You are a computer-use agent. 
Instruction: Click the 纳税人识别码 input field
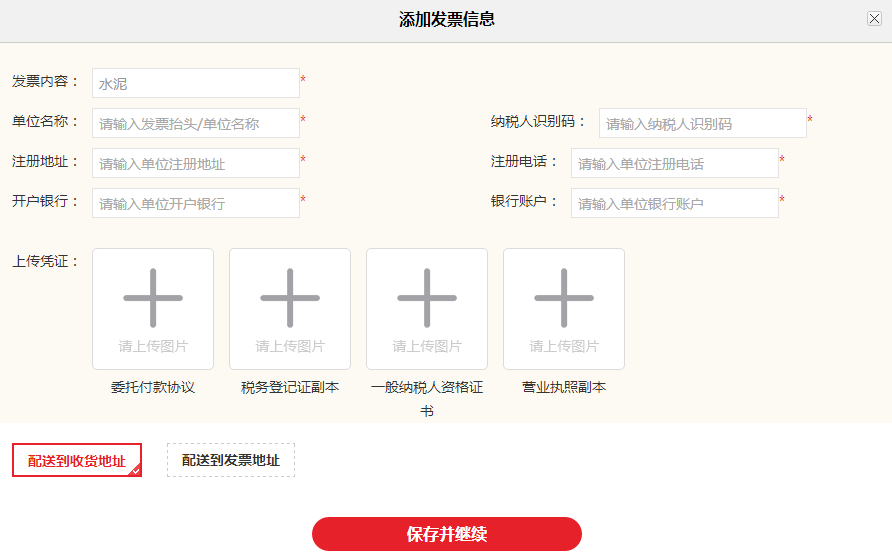(703, 123)
